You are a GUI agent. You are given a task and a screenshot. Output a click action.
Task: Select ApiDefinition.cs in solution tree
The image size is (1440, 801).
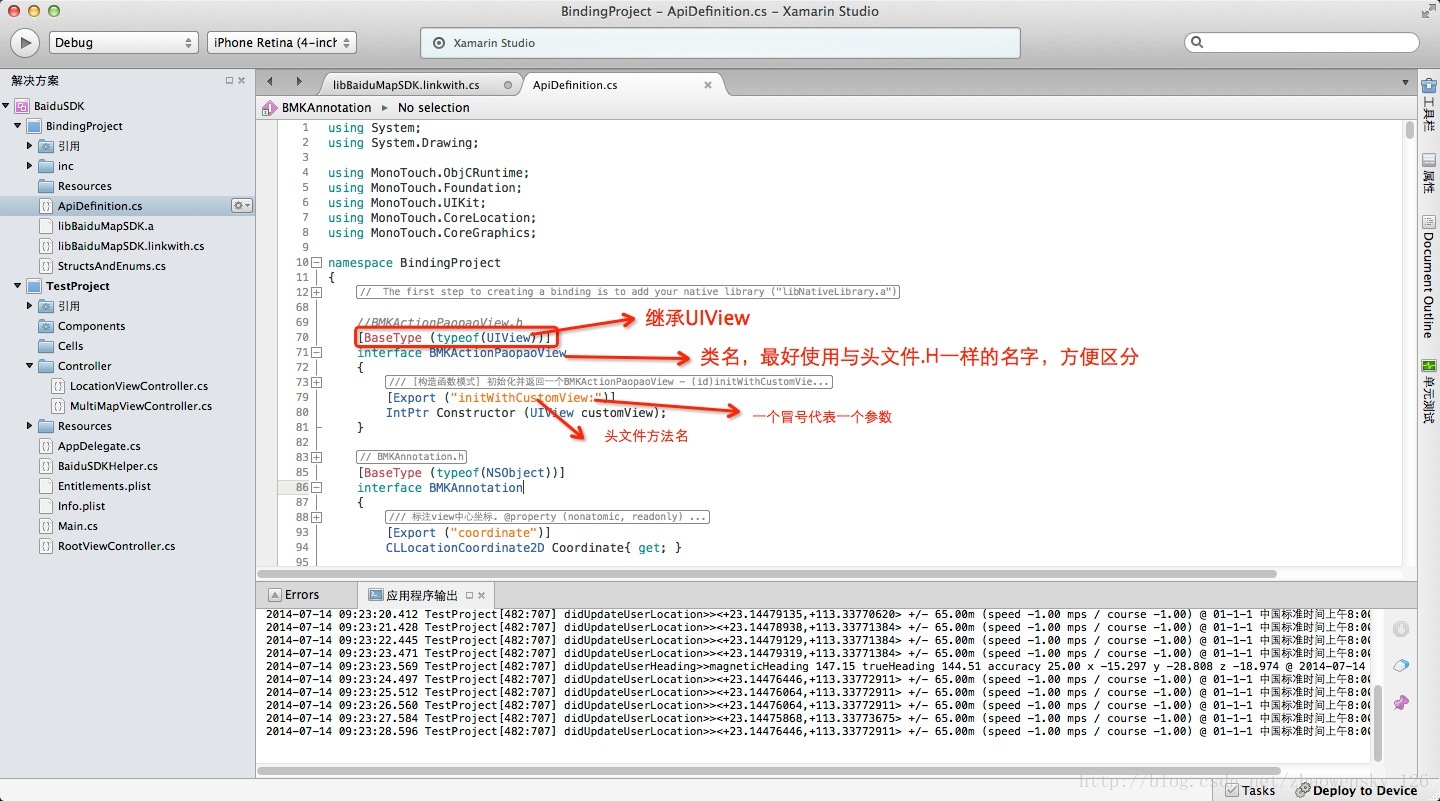pyautogui.click(x=100, y=206)
